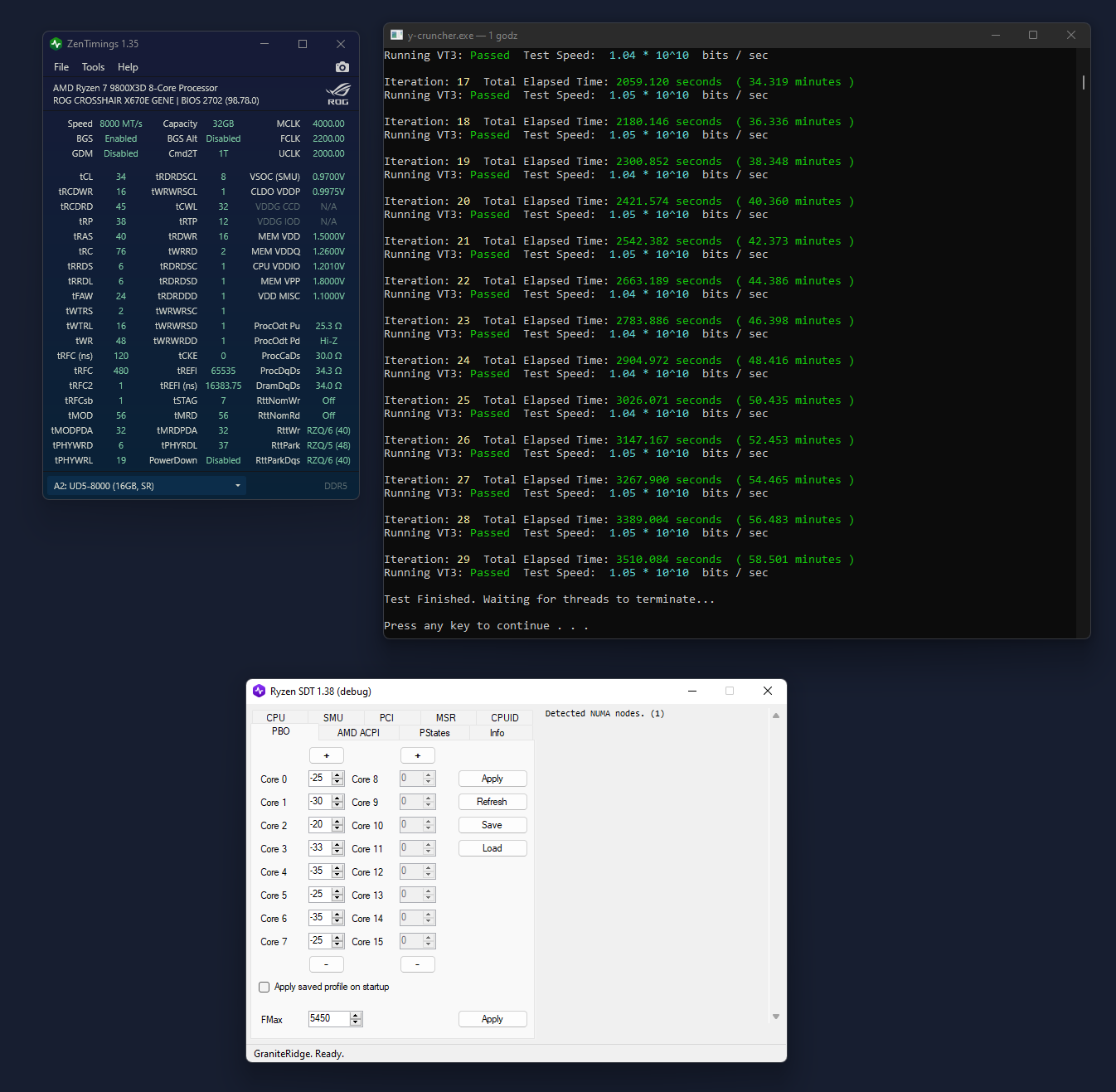Click the Ryzen SDT title bar icon
1116x1092 pixels.
pyautogui.click(x=259, y=691)
